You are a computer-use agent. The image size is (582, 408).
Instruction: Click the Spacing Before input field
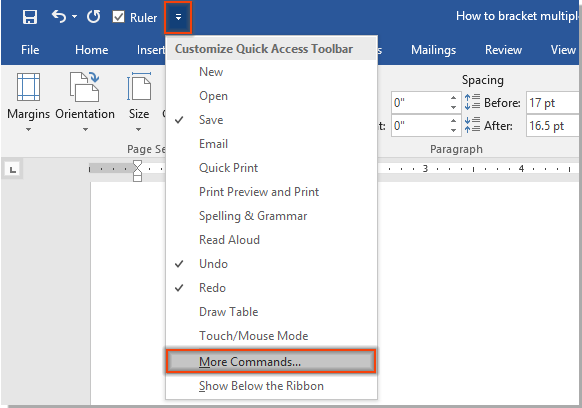pos(553,103)
